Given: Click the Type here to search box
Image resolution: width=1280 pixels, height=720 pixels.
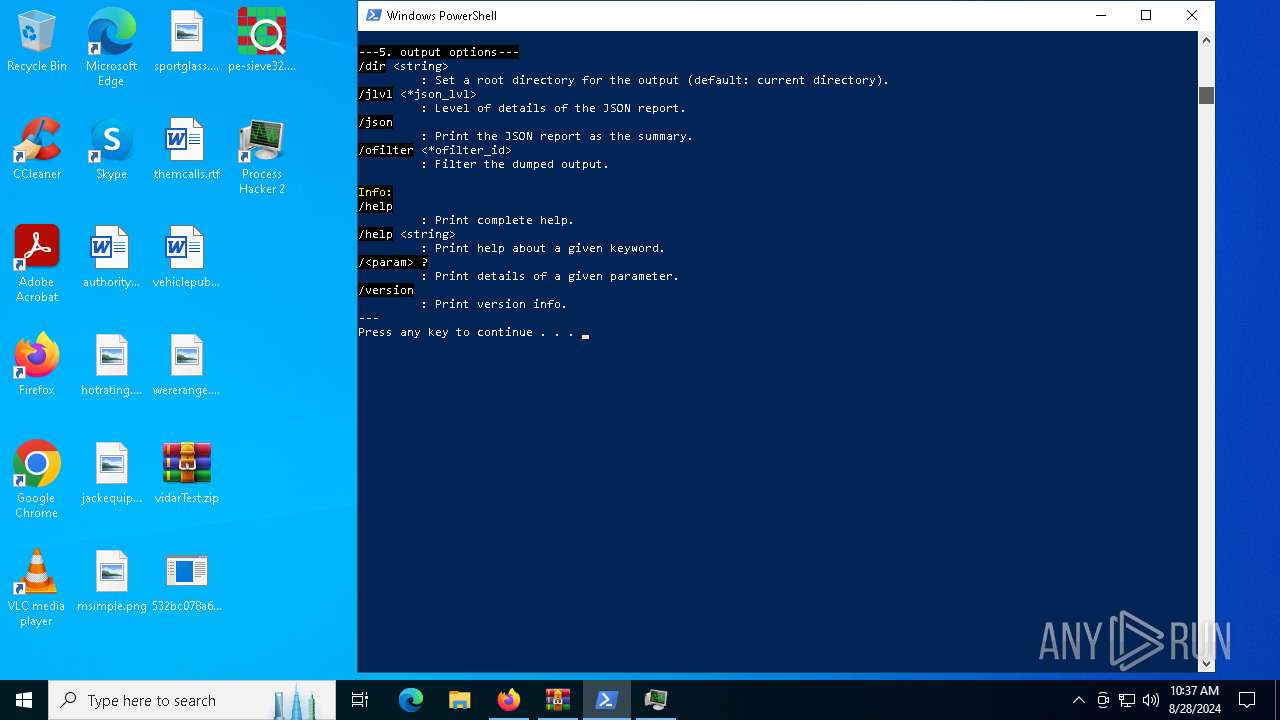Looking at the screenshot, I should [192, 700].
